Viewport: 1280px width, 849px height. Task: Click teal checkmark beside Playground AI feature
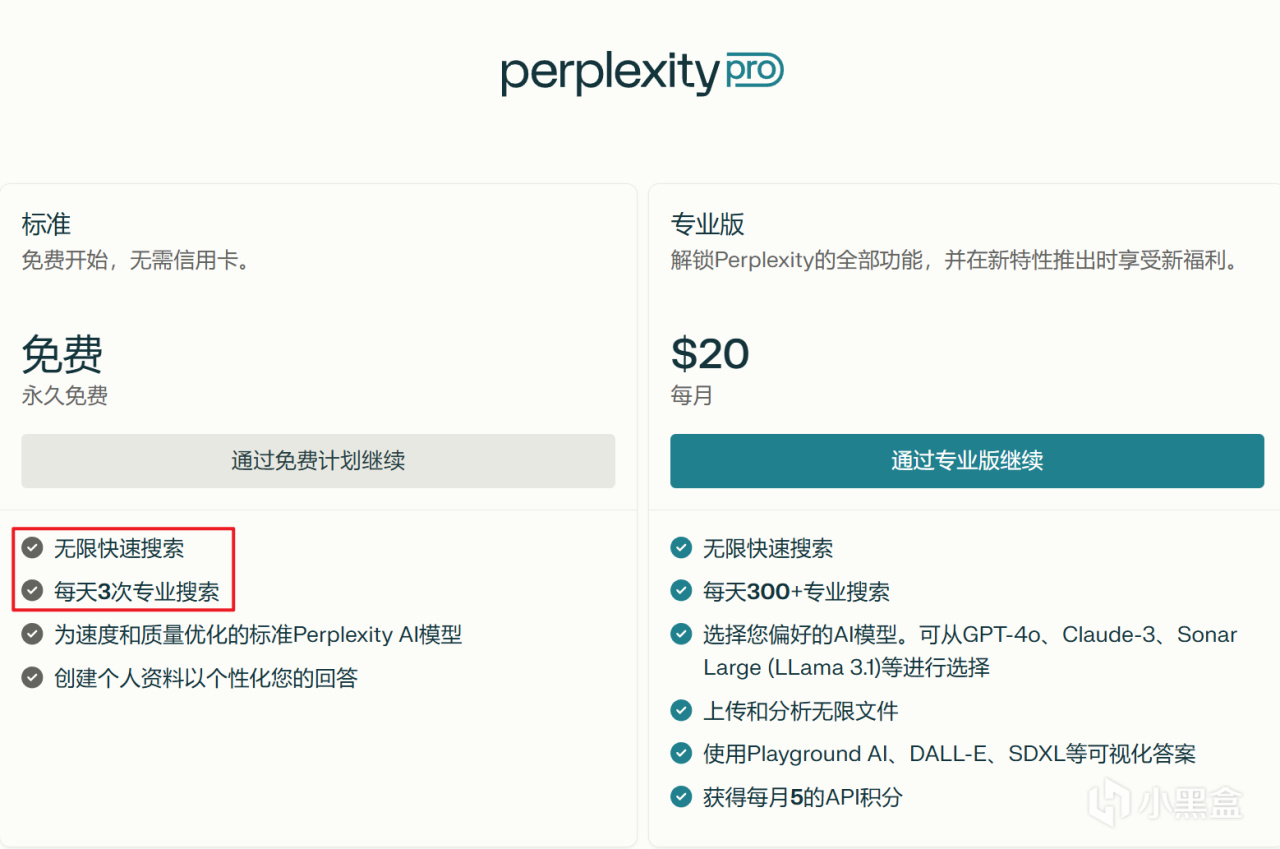click(x=681, y=753)
